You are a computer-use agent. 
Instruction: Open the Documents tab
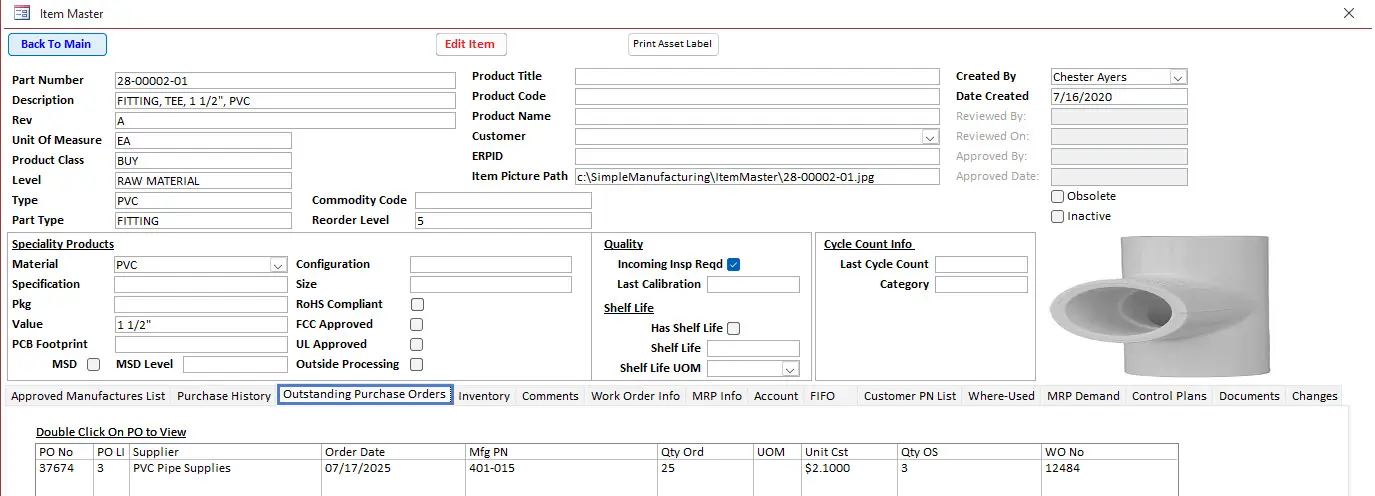(x=1249, y=396)
